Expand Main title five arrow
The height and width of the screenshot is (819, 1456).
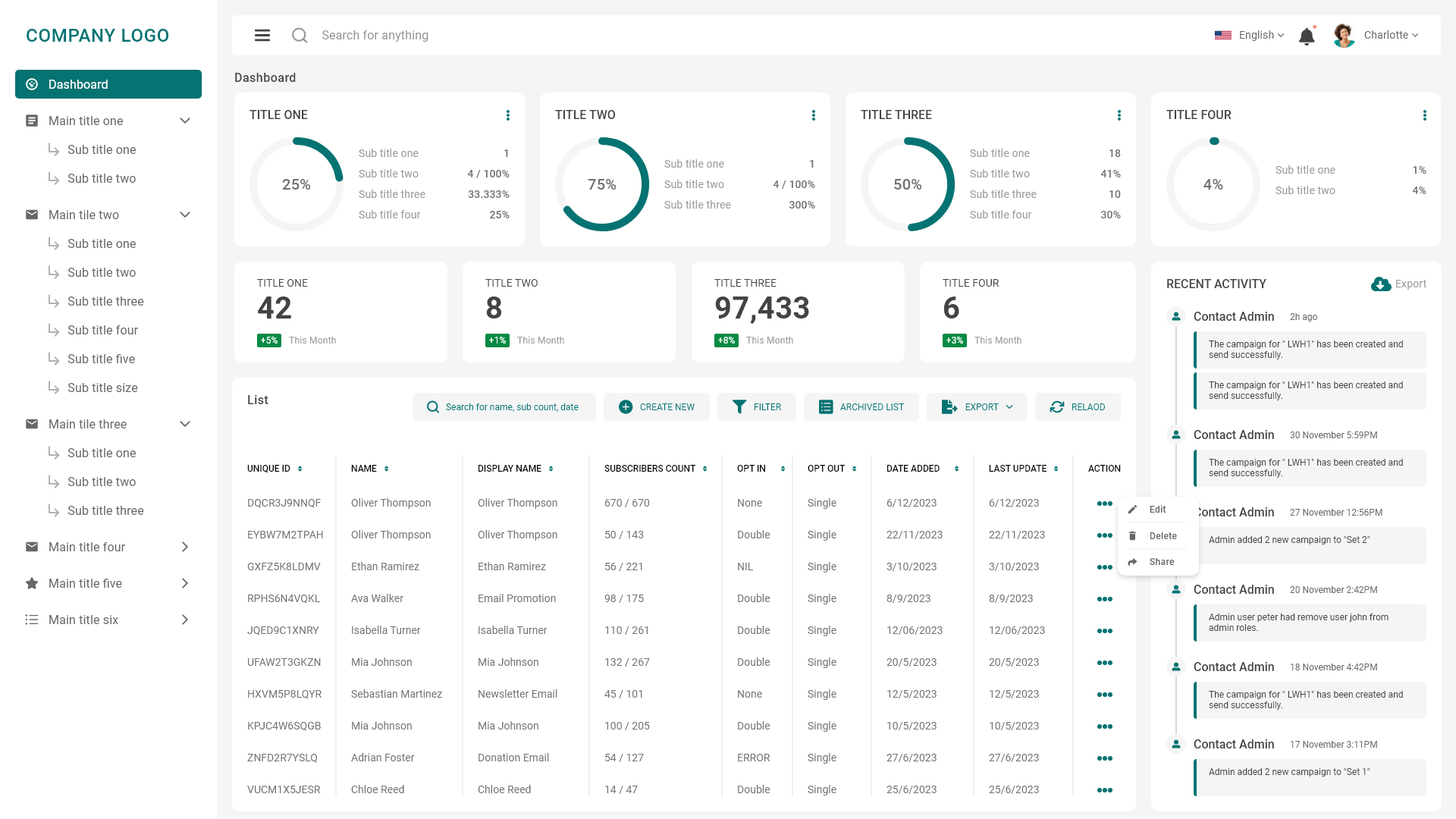tap(185, 583)
